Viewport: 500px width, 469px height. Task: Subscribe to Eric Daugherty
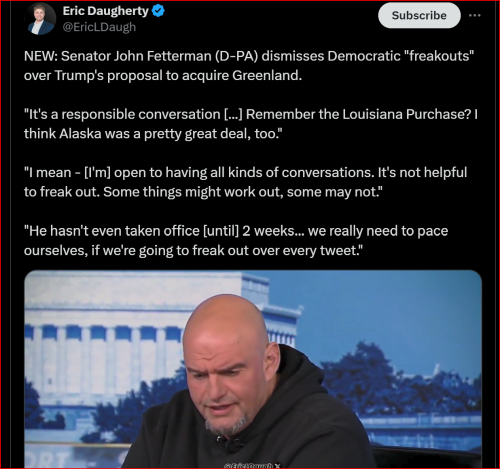click(419, 15)
